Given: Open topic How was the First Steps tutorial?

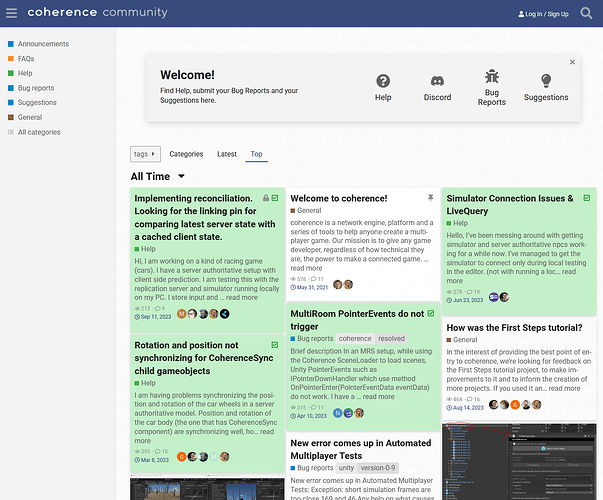Looking at the screenshot, I should tap(515, 328).
